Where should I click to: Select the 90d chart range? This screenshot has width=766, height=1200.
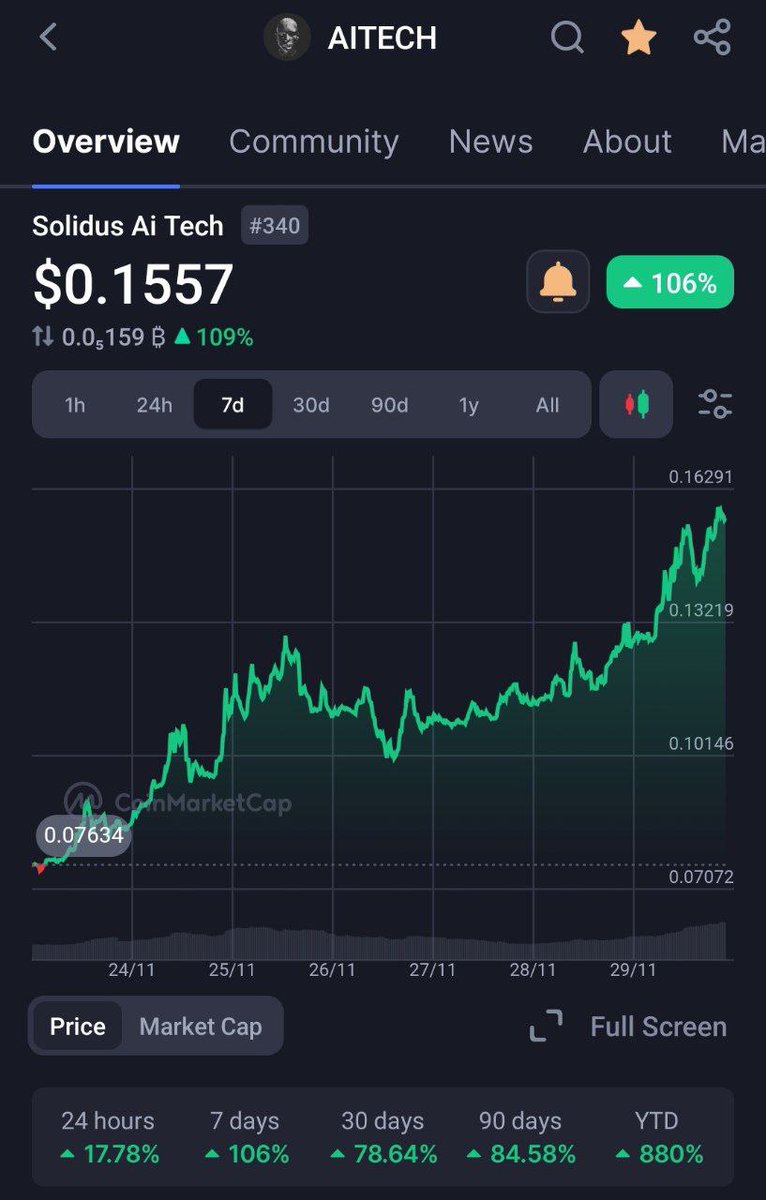pyautogui.click(x=390, y=405)
